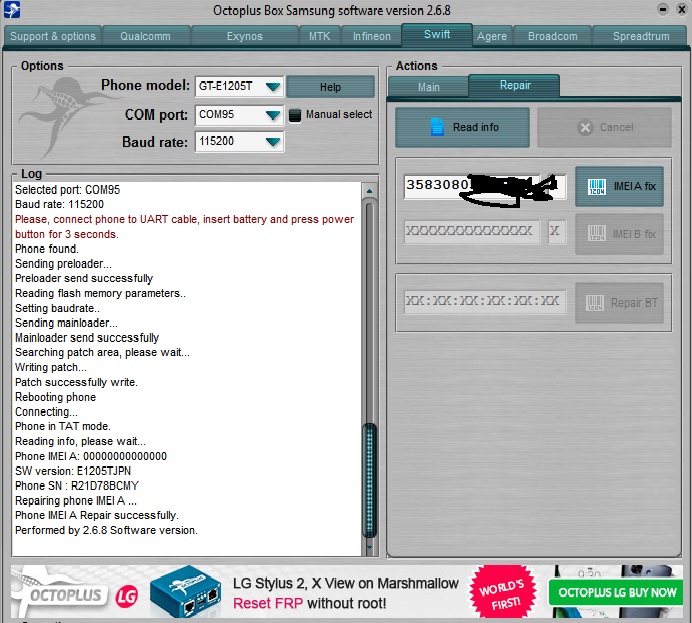Viewport: 692px width, 623px height.
Task: Toggle the Manual select checkbox
Action: point(295,115)
